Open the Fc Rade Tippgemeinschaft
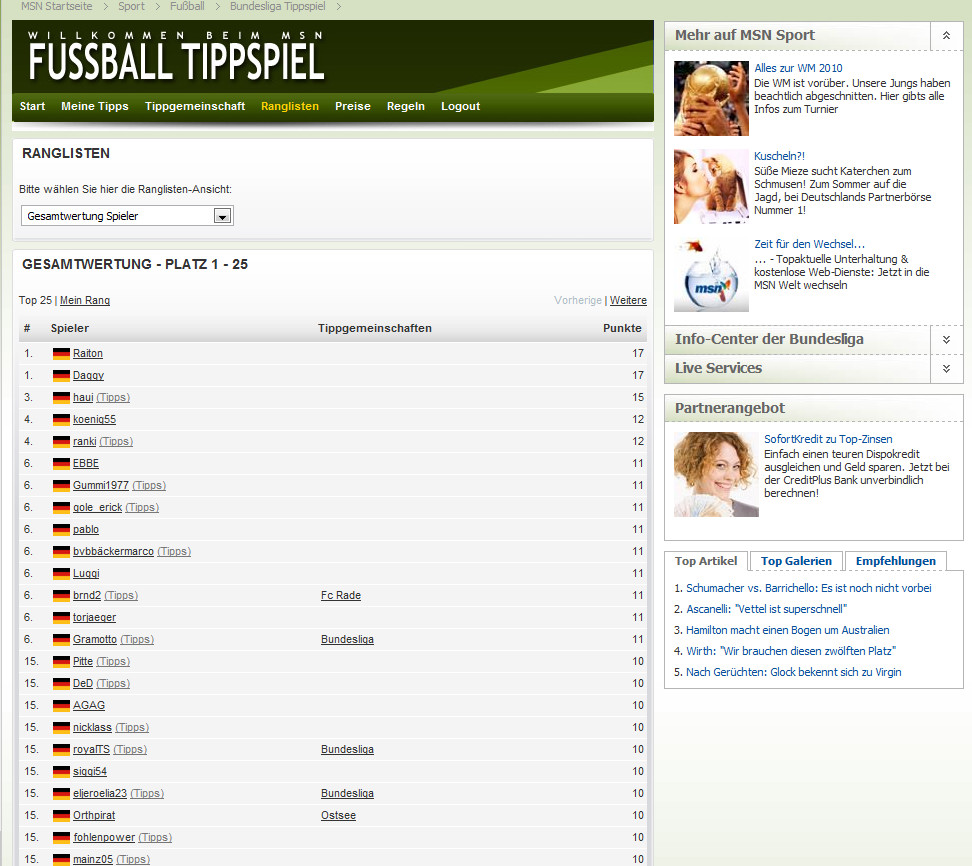The width and height of the screenshot is (972, 866). (x=341, y=595)
